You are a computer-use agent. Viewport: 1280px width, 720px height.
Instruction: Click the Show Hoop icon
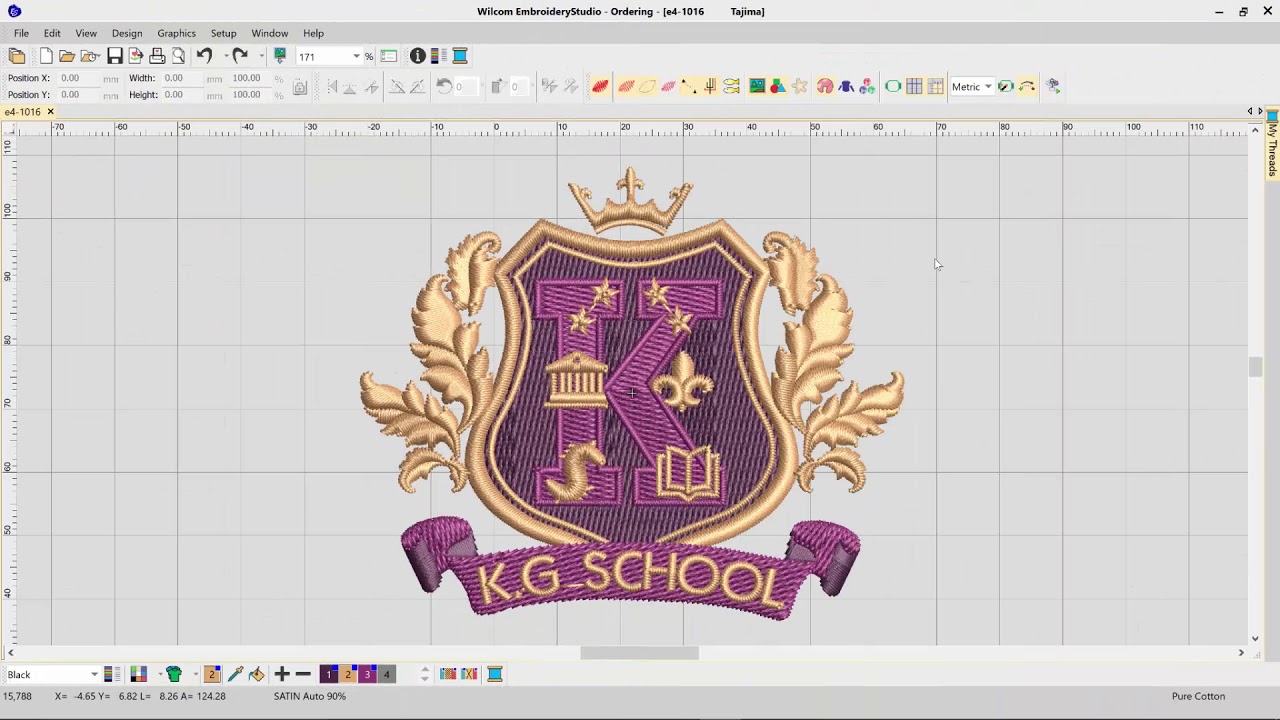pyautogui.click(x=893, y=86)
